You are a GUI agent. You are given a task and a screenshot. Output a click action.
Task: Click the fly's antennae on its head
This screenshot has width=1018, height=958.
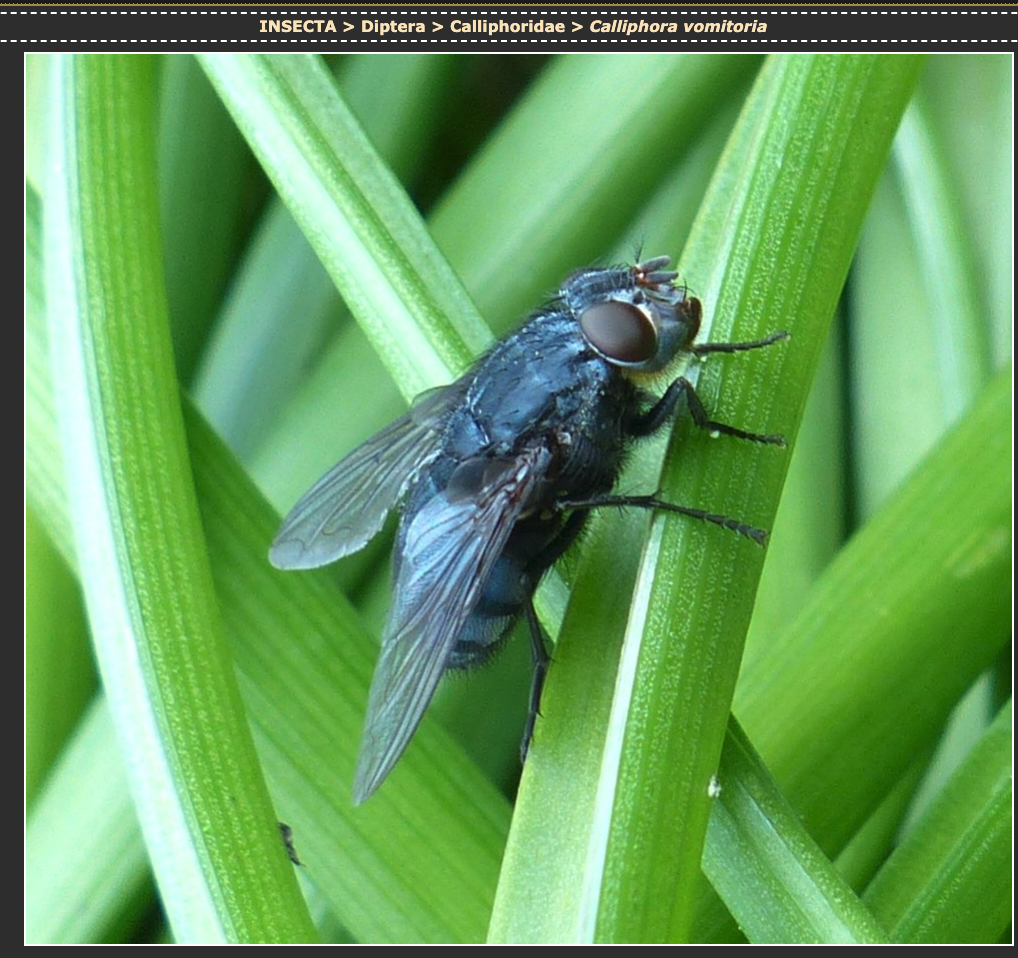tap(656, 272)
